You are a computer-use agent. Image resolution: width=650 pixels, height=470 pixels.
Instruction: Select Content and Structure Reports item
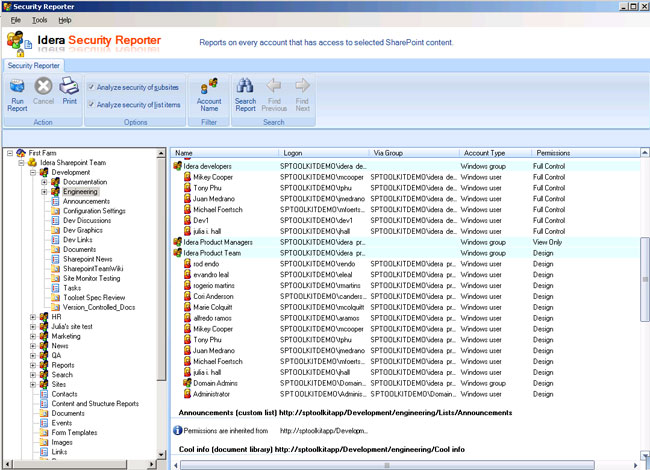tap(95, 403)
